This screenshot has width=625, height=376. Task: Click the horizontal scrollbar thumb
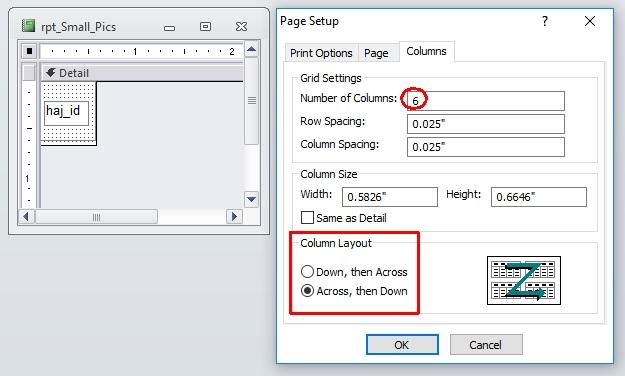[x=97, y=217]
